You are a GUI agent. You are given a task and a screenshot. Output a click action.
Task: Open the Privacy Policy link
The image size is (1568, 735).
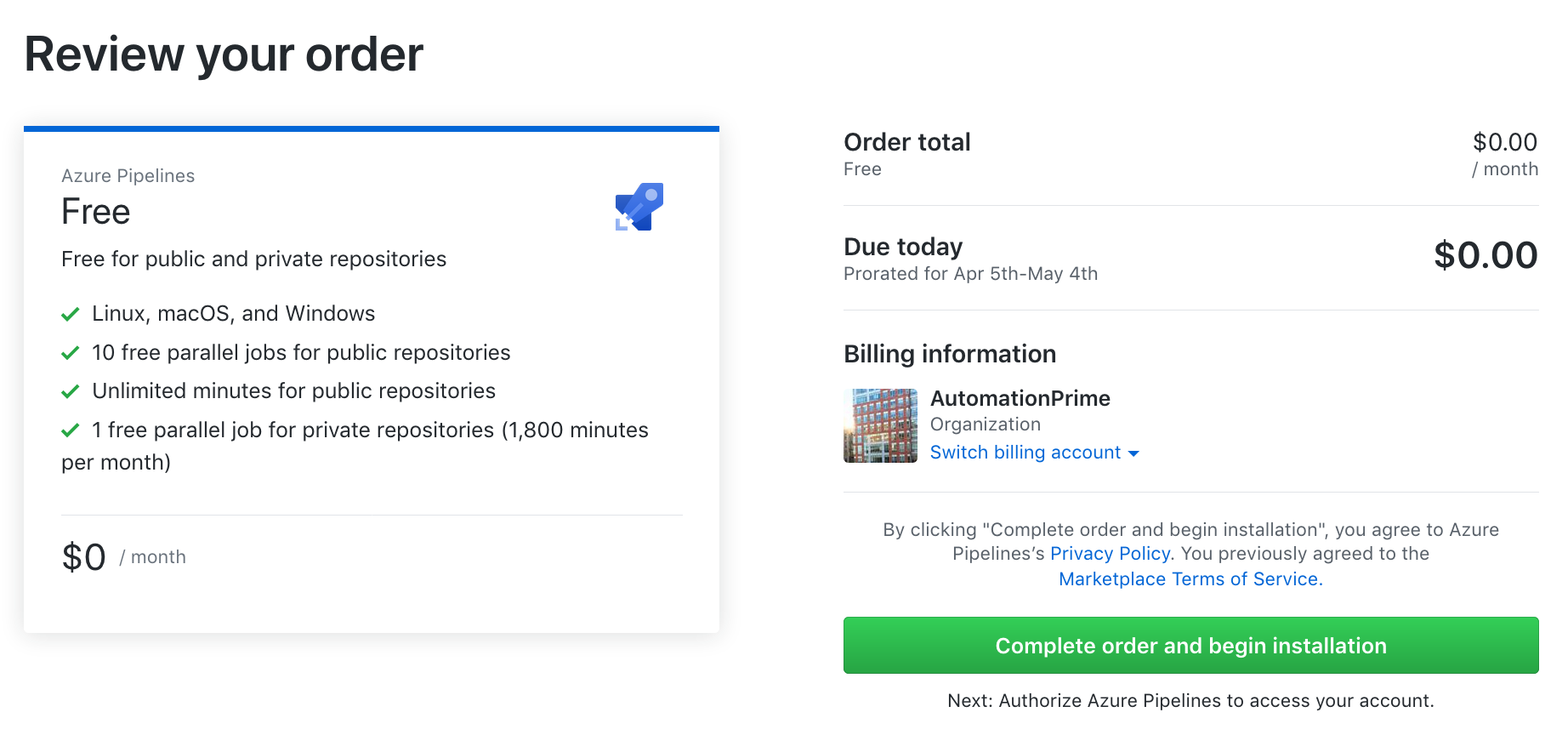point(1110,554)
